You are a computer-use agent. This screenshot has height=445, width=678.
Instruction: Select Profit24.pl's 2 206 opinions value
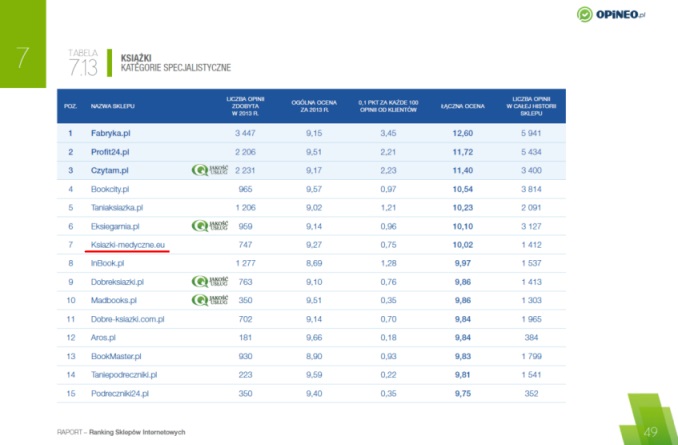pyautogui.click(x=245, y=152)
